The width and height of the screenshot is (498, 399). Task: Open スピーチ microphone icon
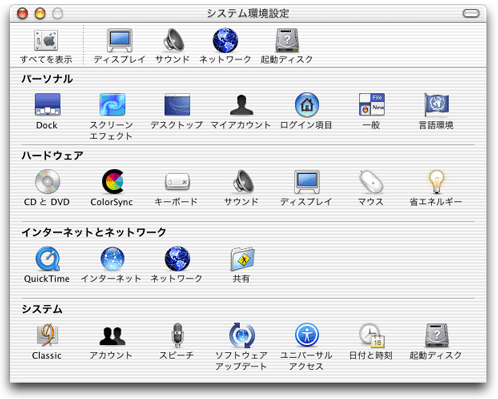pos(177,335)
